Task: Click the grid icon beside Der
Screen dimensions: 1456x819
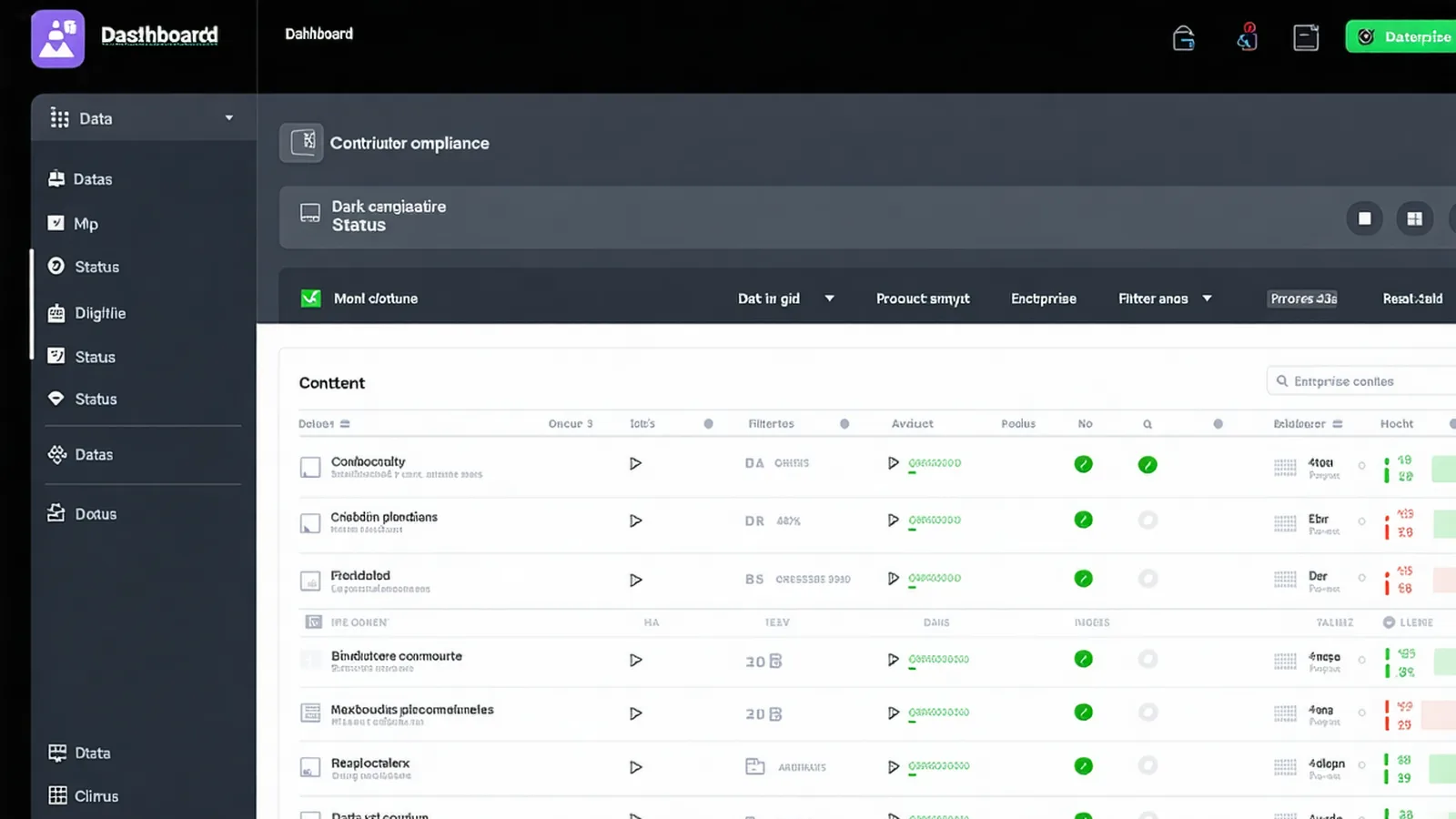Action: pos(1285,580)
